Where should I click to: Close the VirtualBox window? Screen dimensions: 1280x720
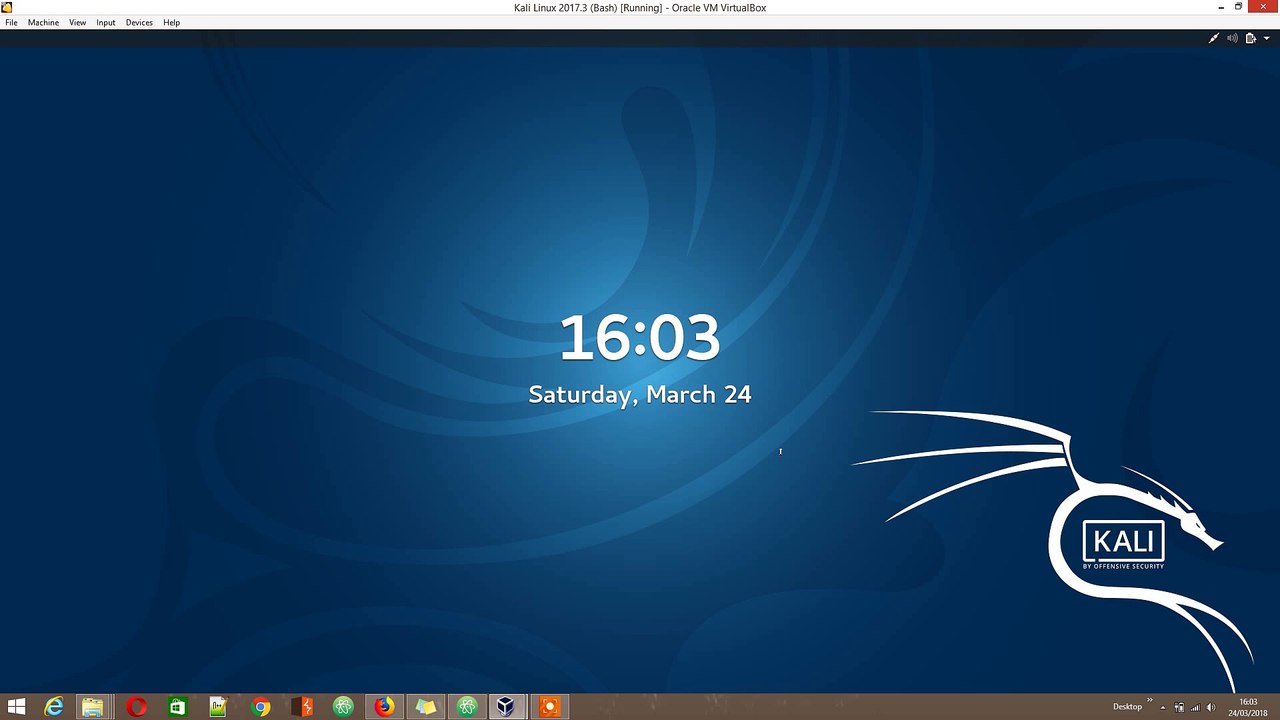[x=1263, y=7]
